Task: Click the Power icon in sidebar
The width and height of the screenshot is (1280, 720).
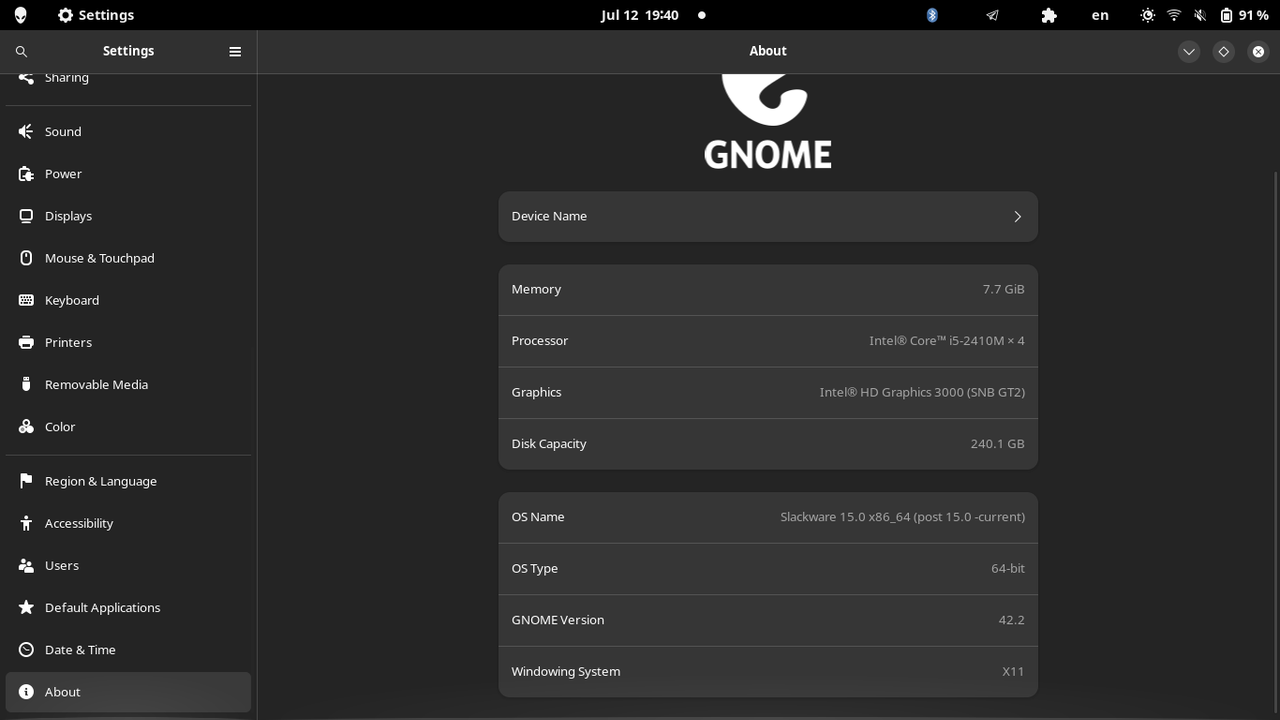Action: [26, 174]
